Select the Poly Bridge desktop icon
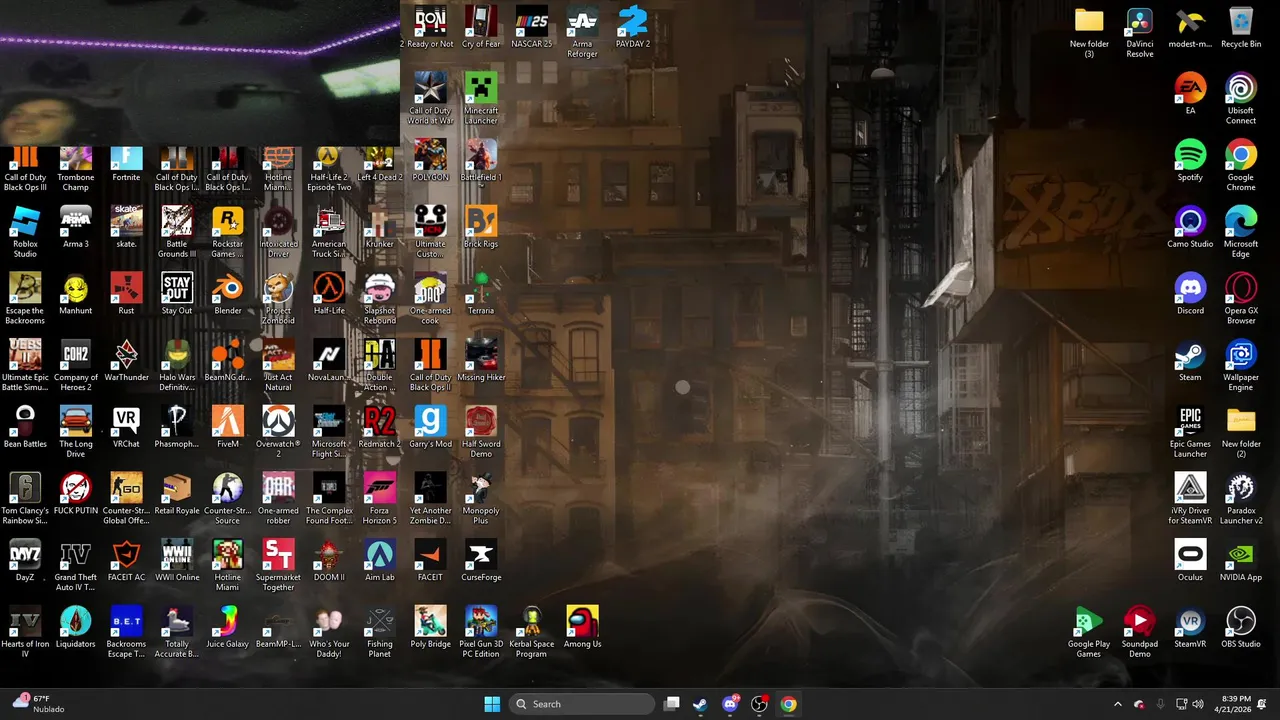Viewport: 1280px width, 720px height. tap(430, 627)
